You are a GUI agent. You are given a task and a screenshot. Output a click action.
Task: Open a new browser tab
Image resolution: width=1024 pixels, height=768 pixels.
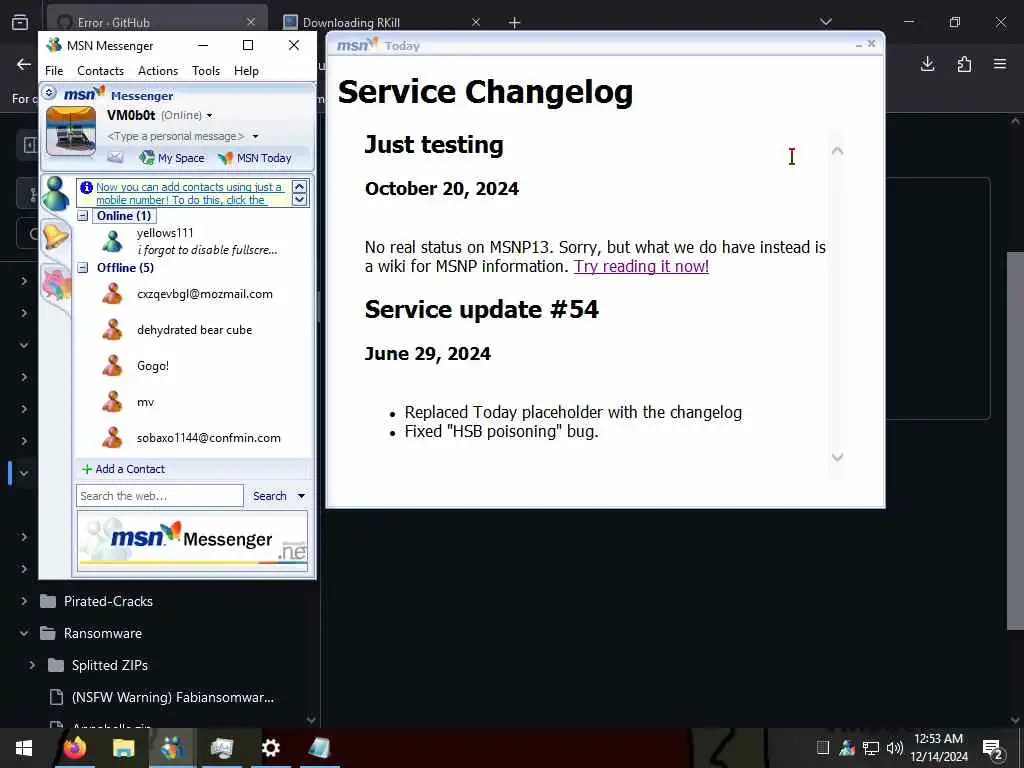pyautogui.click(x=515, y=22)
